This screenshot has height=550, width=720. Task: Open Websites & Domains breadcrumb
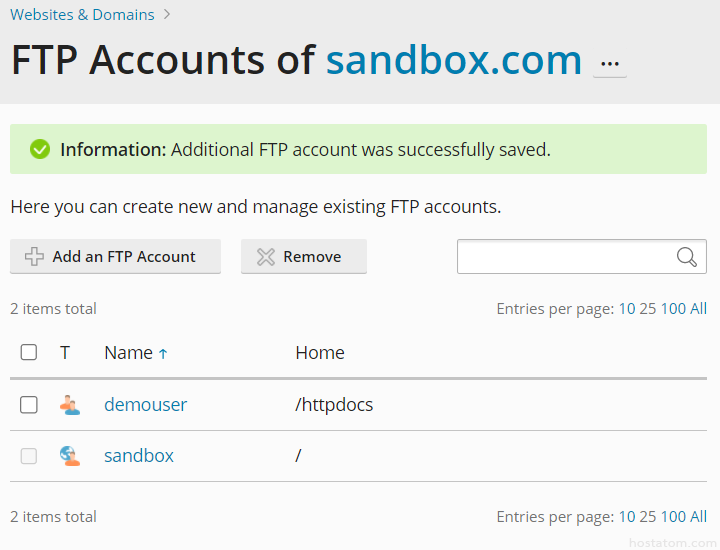pos(82,15)
